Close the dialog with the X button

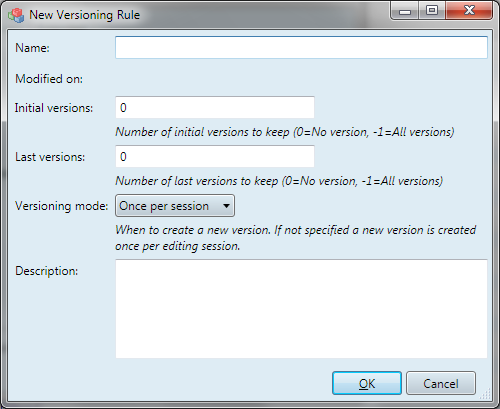tap(469, 11)
